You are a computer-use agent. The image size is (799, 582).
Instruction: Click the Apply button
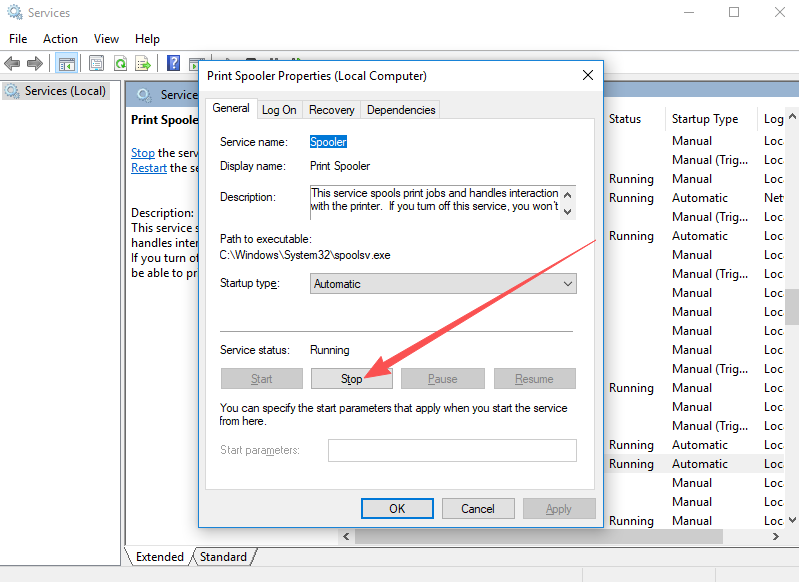558,509
